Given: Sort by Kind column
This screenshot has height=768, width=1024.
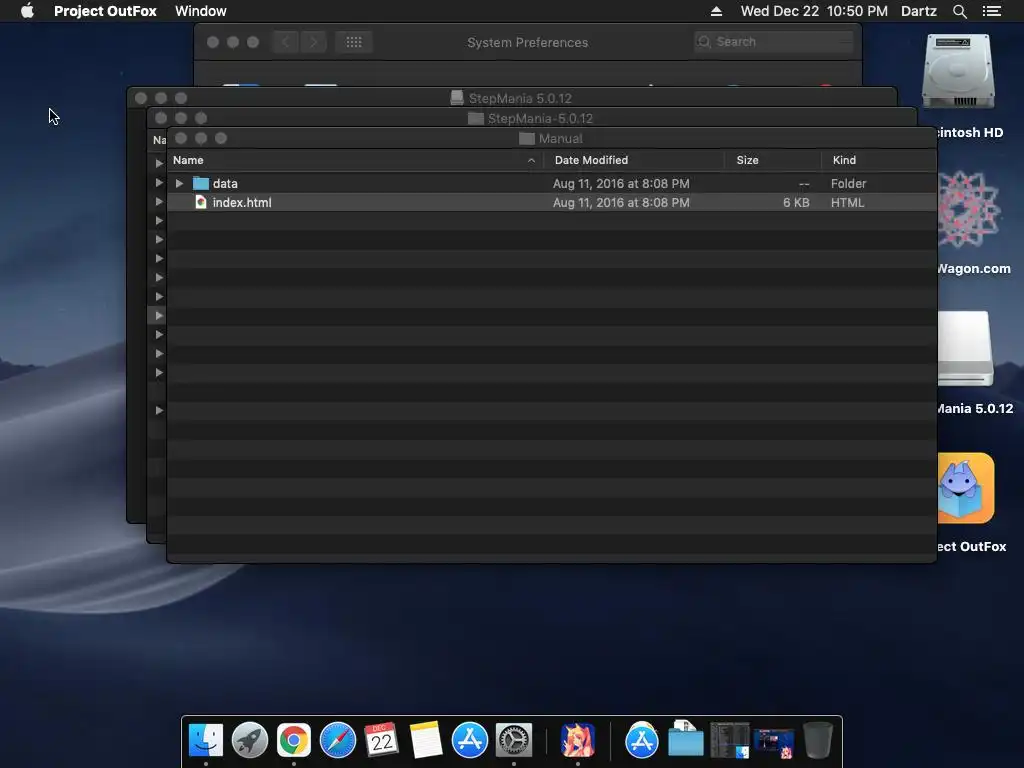Looking at the screenshot, I should (844, 160).
